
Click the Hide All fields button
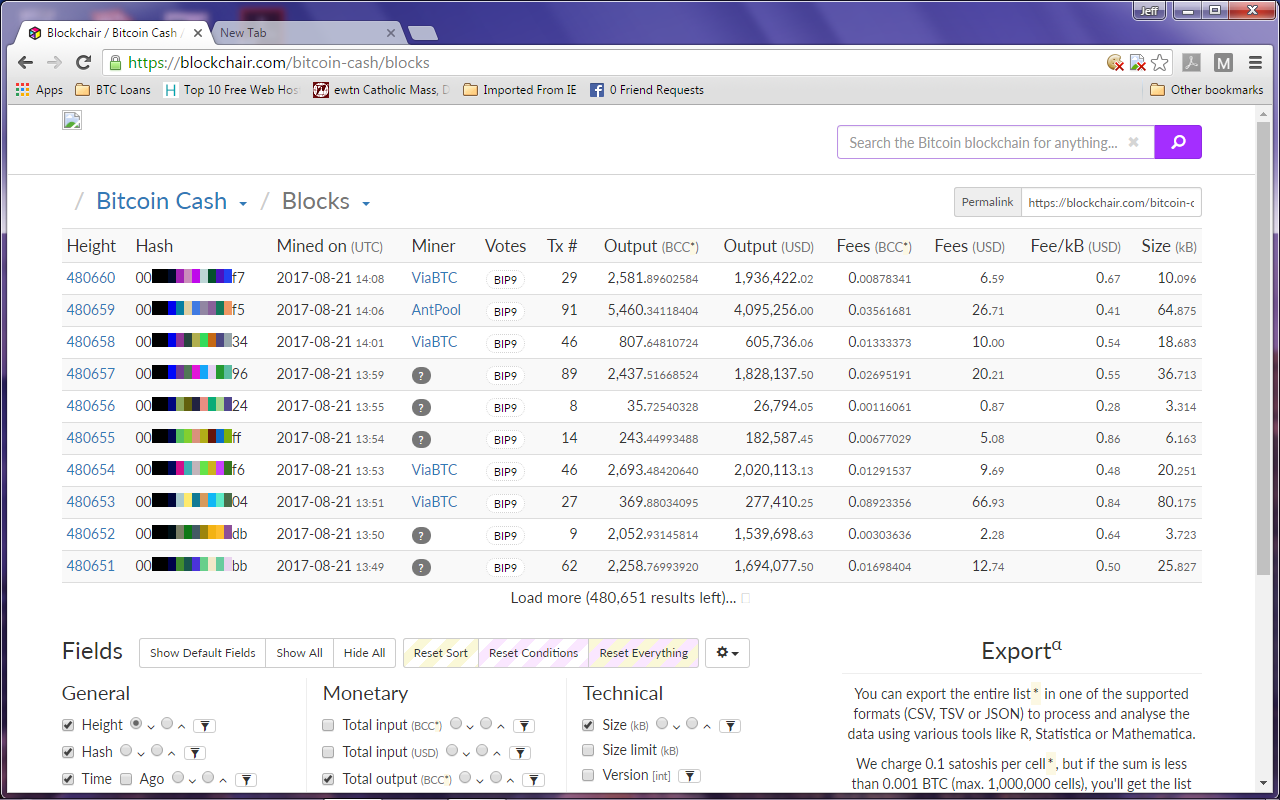365,653
